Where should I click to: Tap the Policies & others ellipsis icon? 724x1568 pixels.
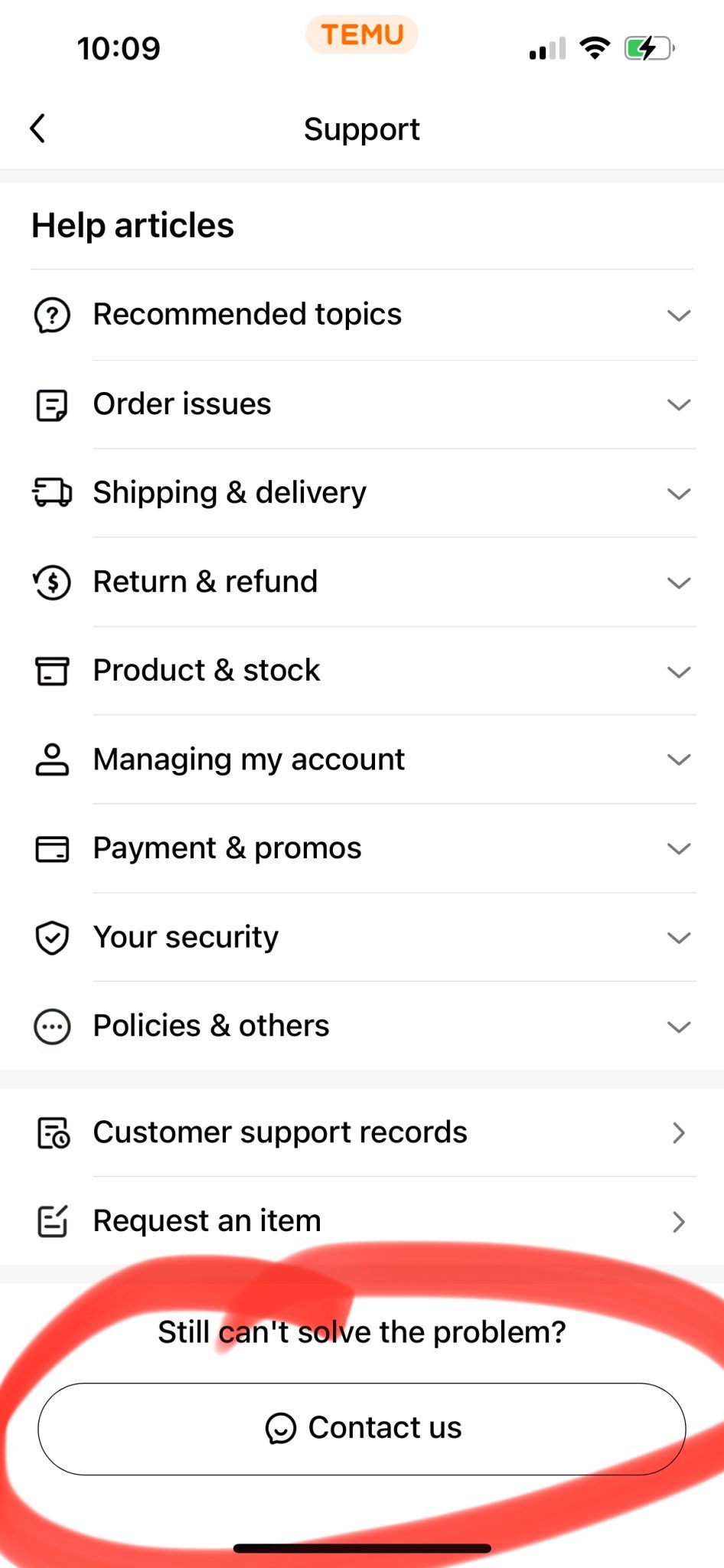[52, 1026]
